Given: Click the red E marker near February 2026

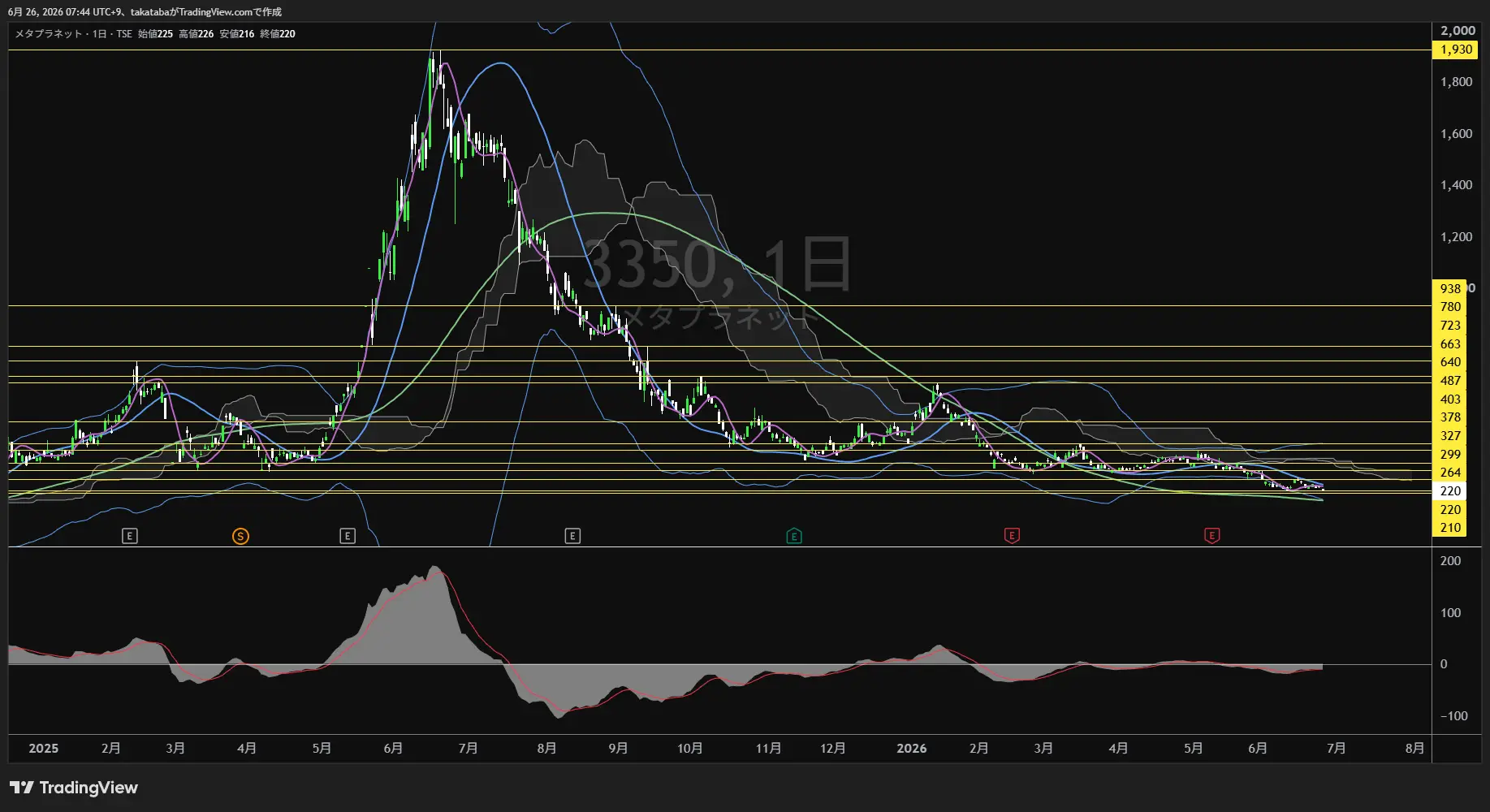Looking at the screenshot, I should coord(1012,536).
